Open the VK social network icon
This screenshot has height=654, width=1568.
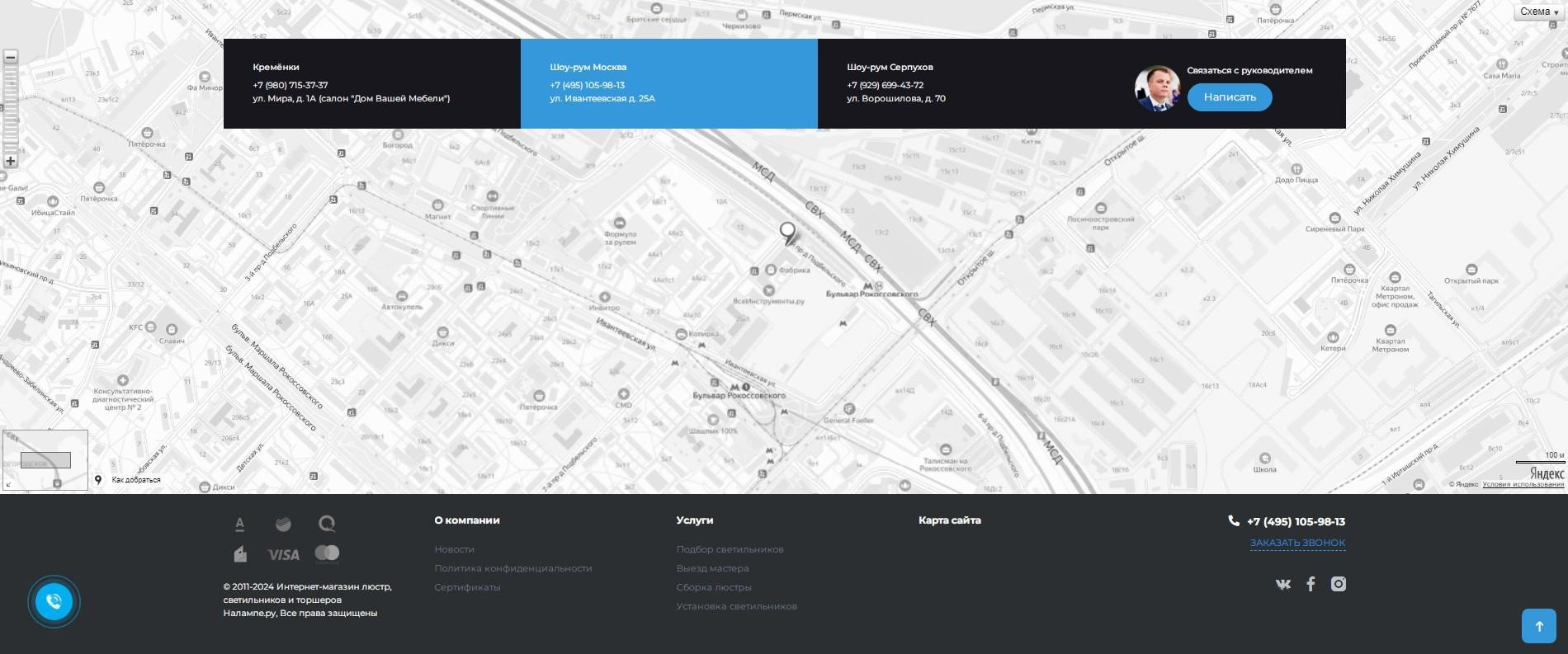(x=1282, y=584)
